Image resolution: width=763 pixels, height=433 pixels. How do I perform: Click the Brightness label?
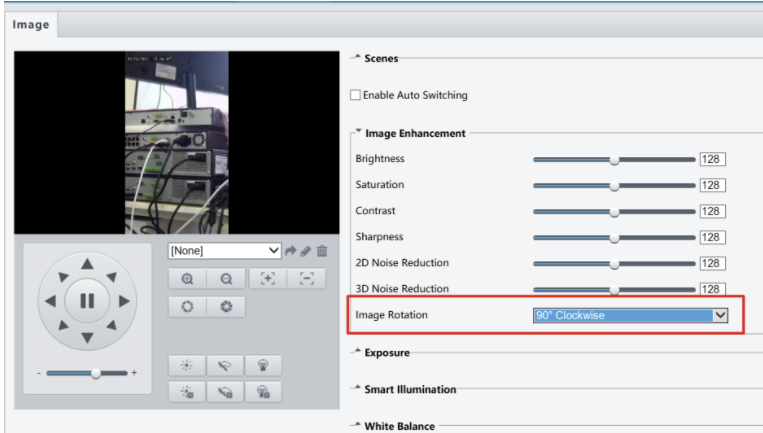[x=380, y=159]
